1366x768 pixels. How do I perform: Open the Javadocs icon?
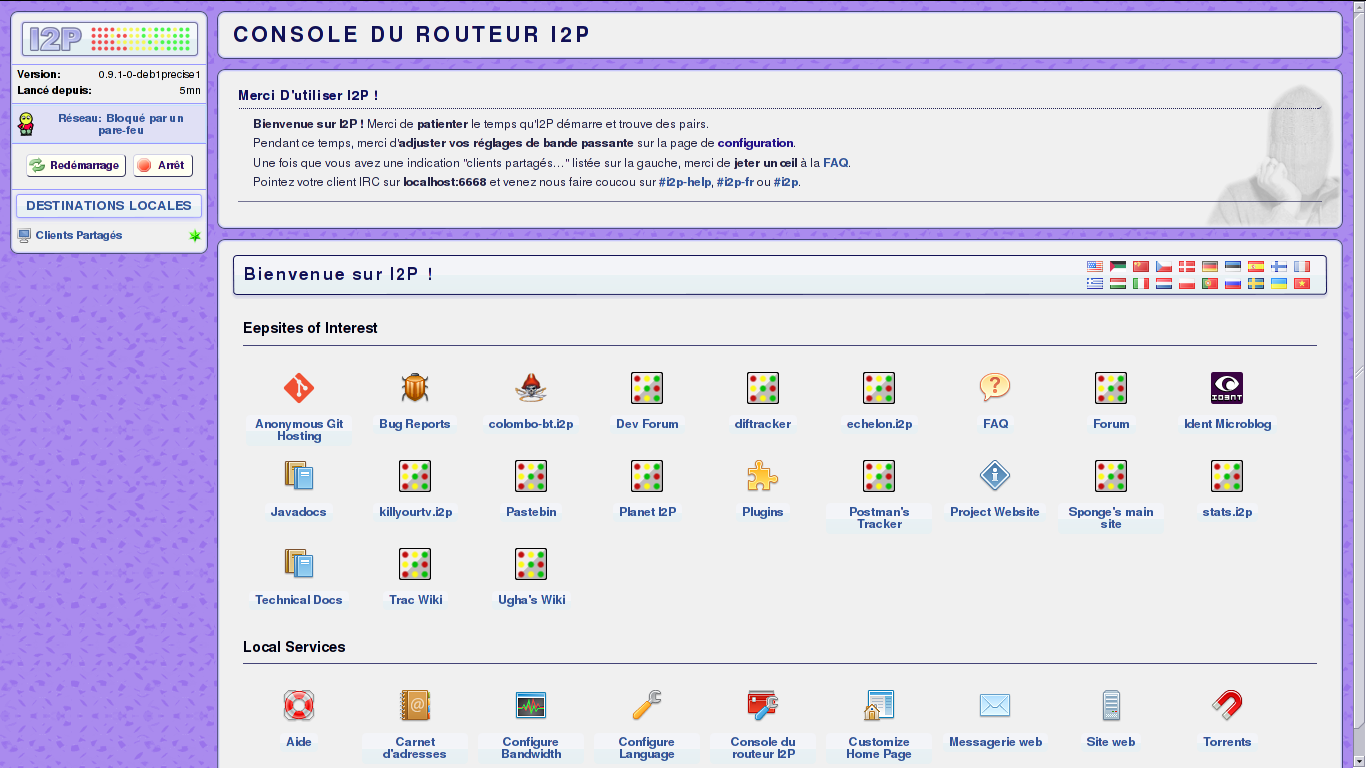[x=298, y=475]
